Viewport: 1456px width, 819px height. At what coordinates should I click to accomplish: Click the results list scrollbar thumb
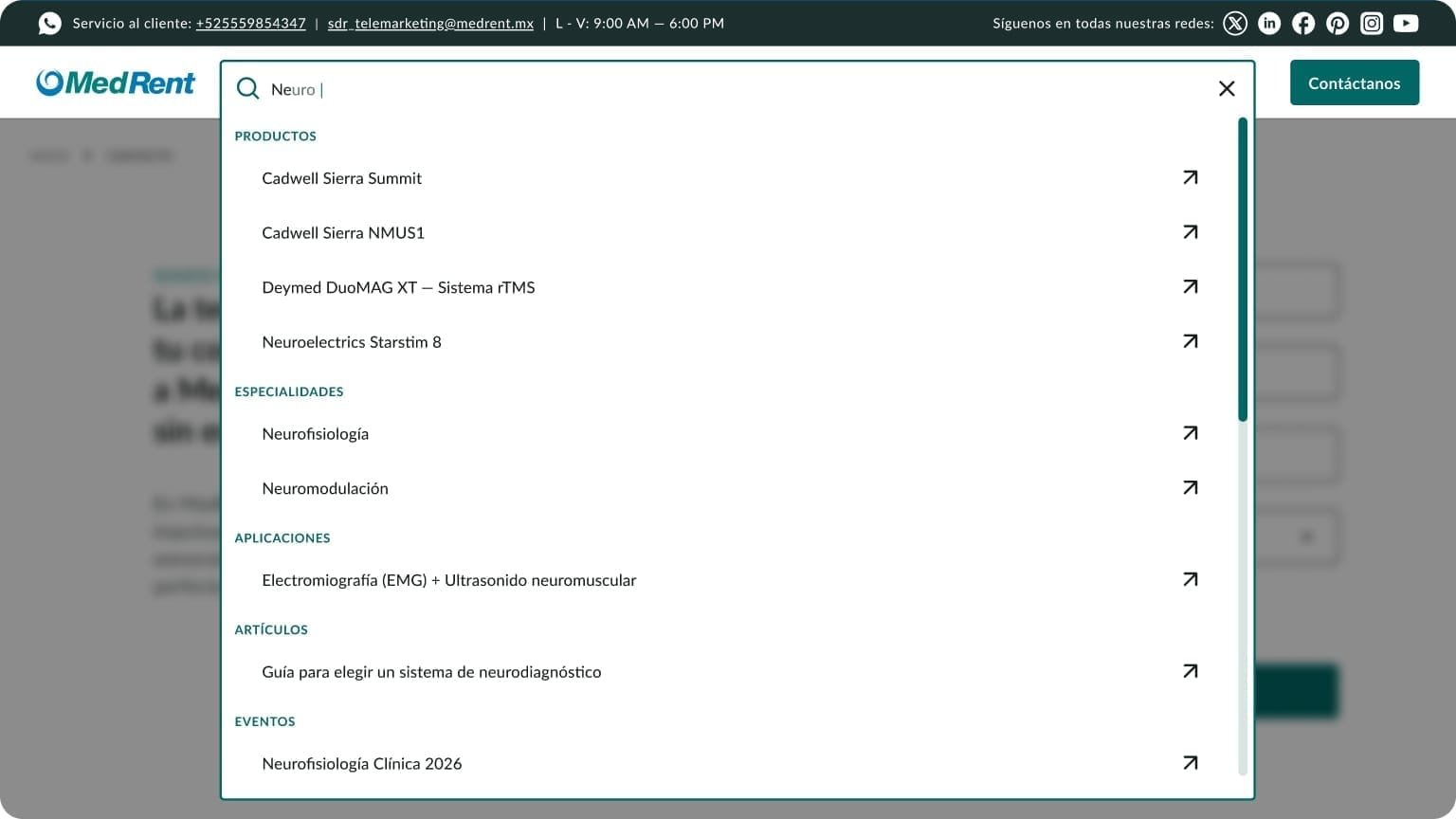point(1243,269)
